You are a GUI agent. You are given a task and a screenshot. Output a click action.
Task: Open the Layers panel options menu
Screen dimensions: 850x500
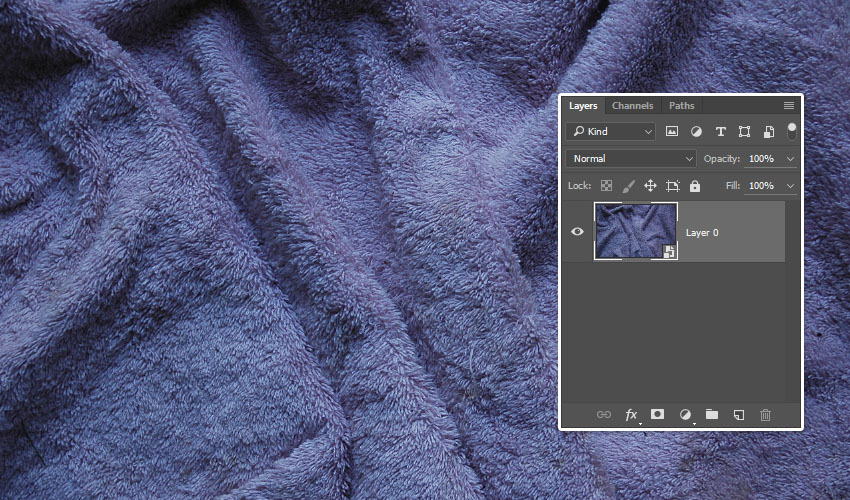789,105
